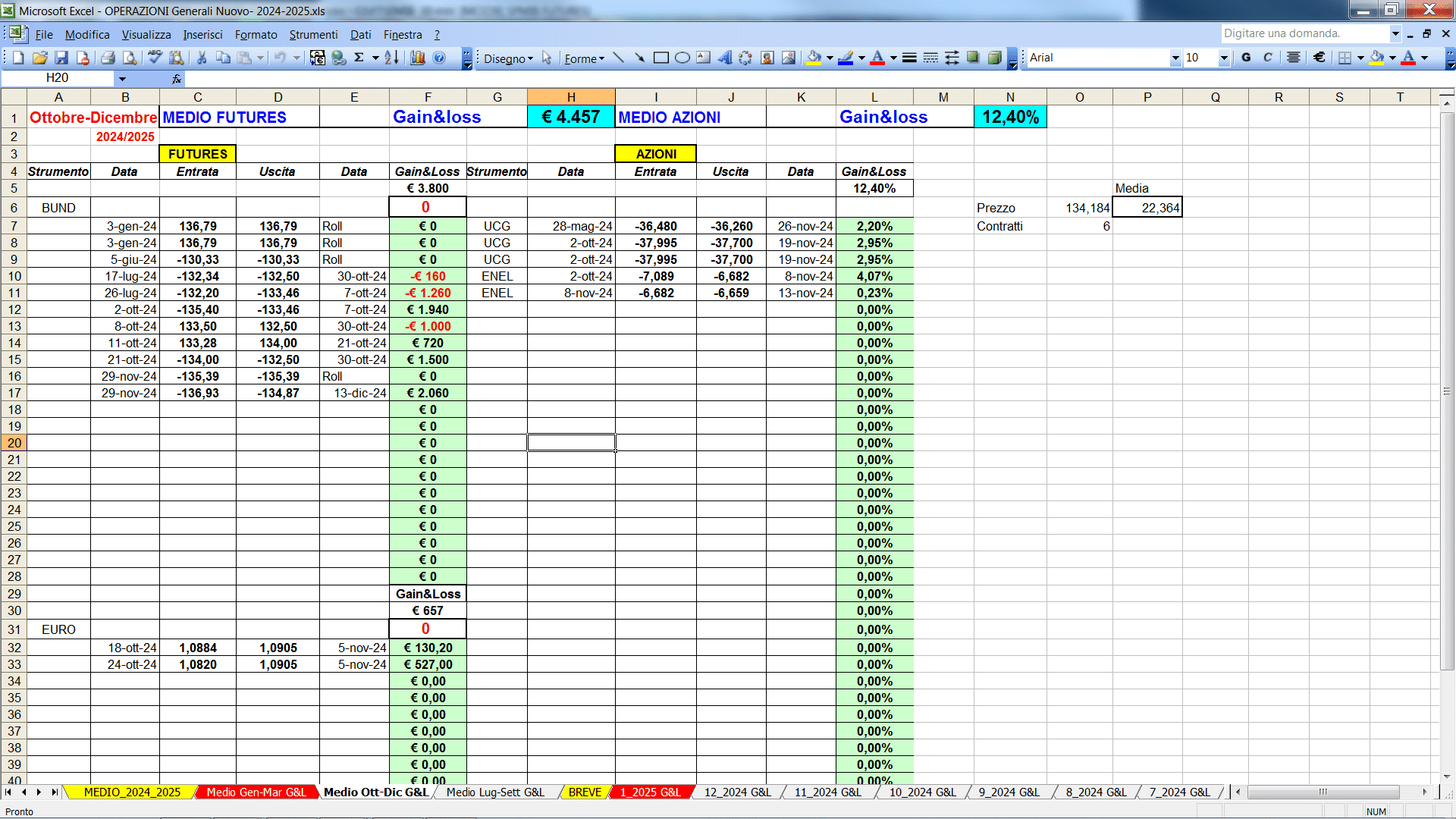The height and width of the screenshot is (819, 1456).
Task: Select cell H1 showing € 4.457
Action: [571, 117]
